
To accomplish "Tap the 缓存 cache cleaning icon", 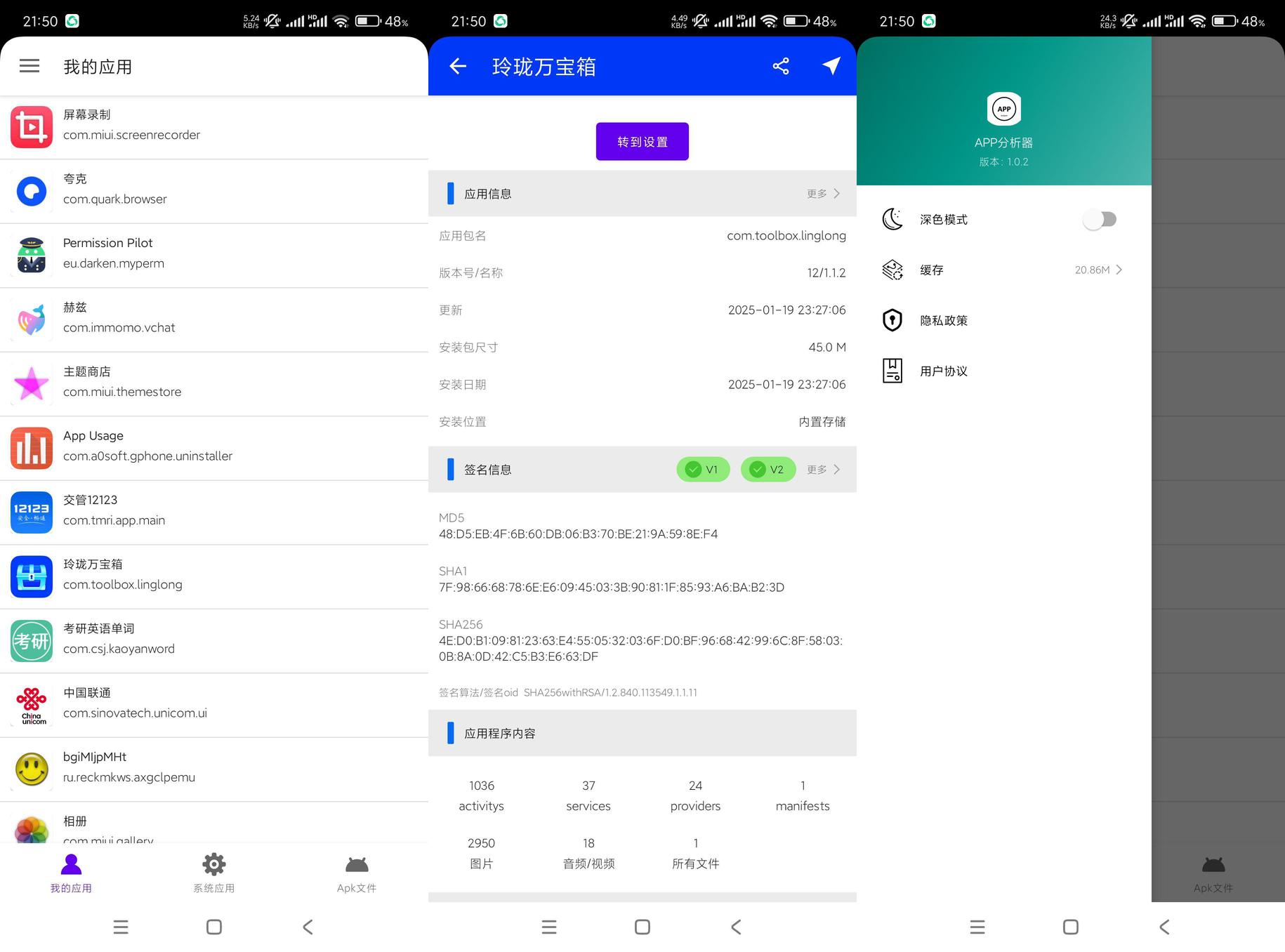I will click(x=892, y=270).
